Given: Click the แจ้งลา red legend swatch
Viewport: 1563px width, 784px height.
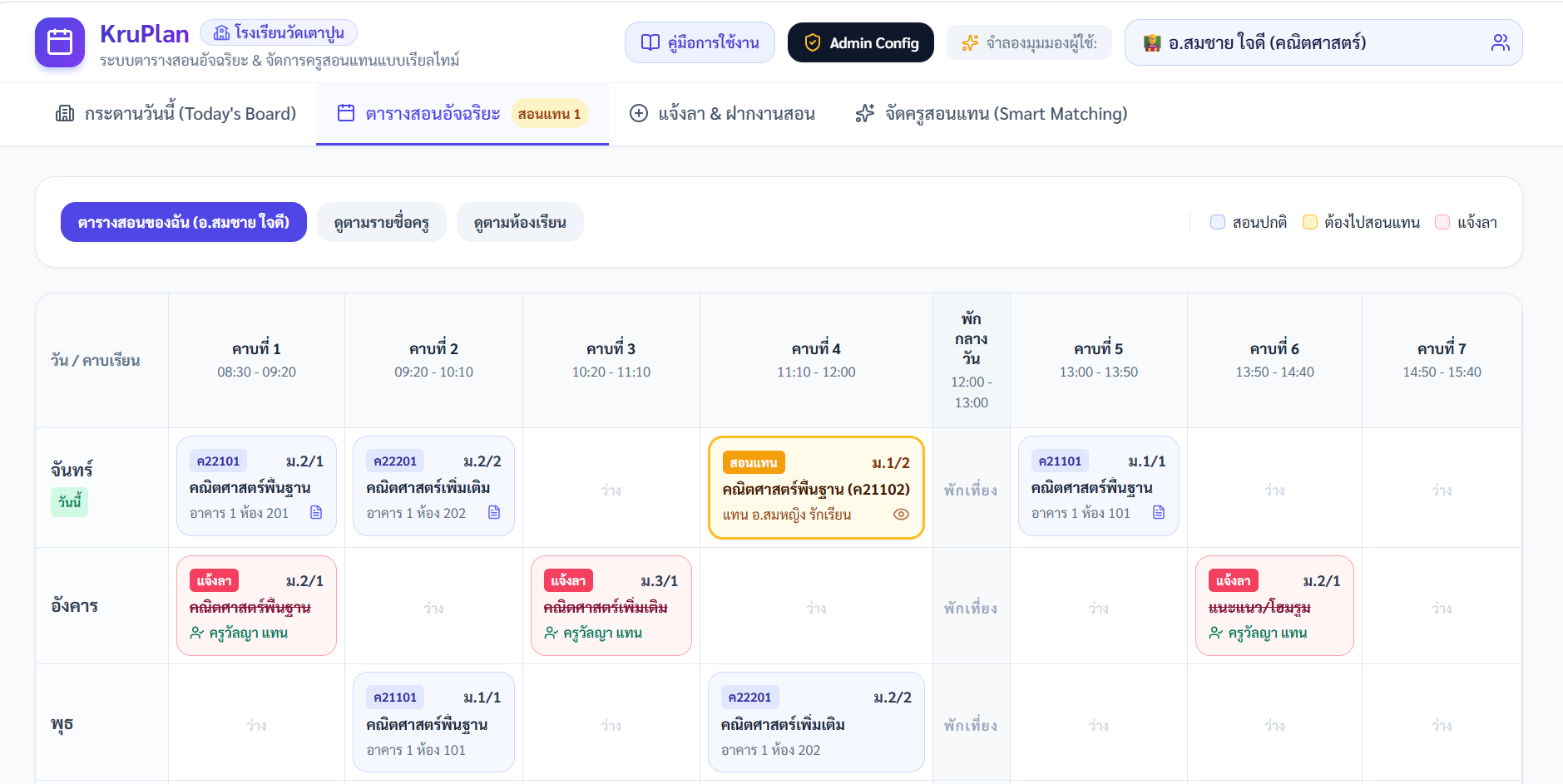Looking at the screenshot, I should tap(1442, 222).
